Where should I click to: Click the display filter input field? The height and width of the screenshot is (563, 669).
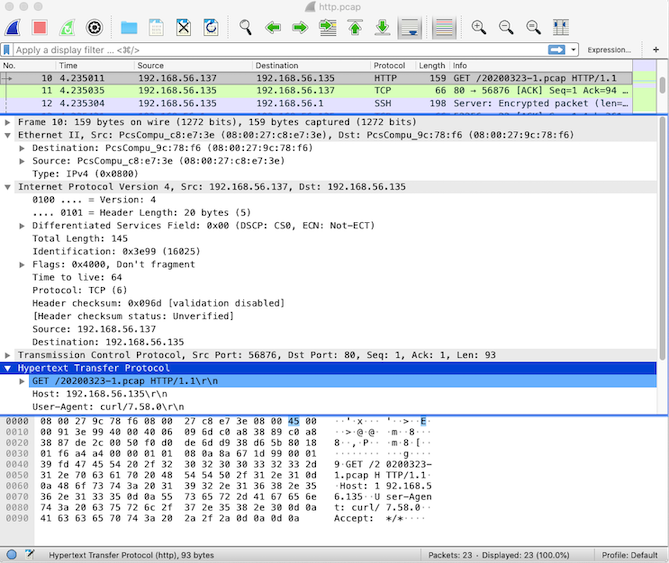coord(281,50)
